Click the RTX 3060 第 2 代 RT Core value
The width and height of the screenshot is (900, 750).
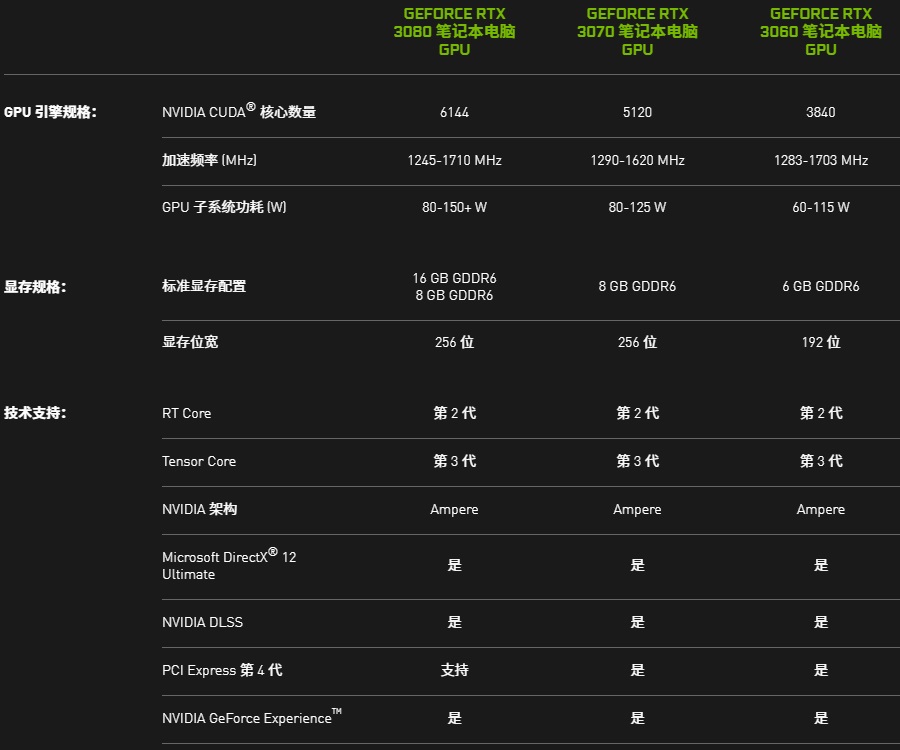[x=821, y=413]
